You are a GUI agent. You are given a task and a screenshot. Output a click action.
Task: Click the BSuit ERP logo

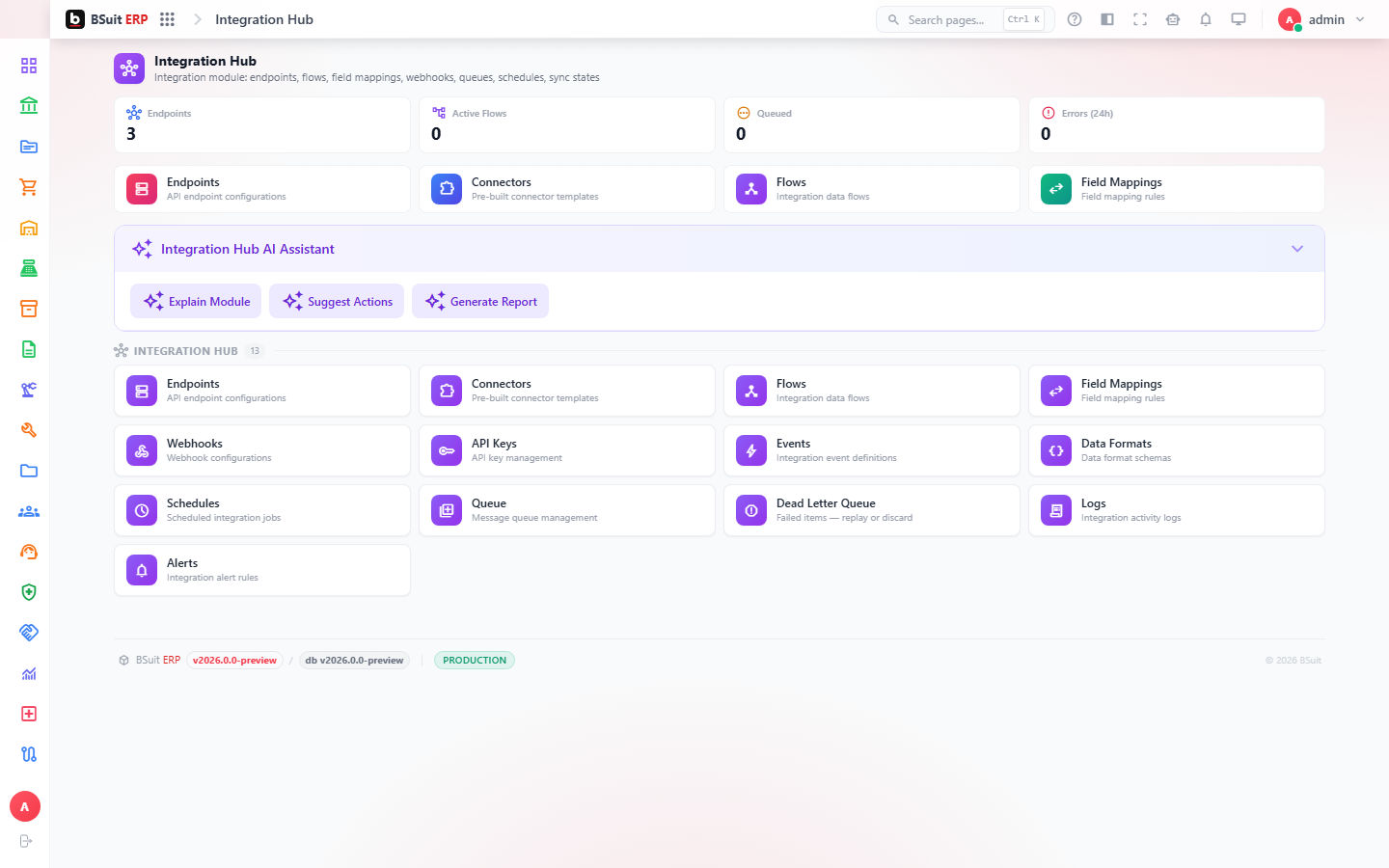tap(107, 19)
